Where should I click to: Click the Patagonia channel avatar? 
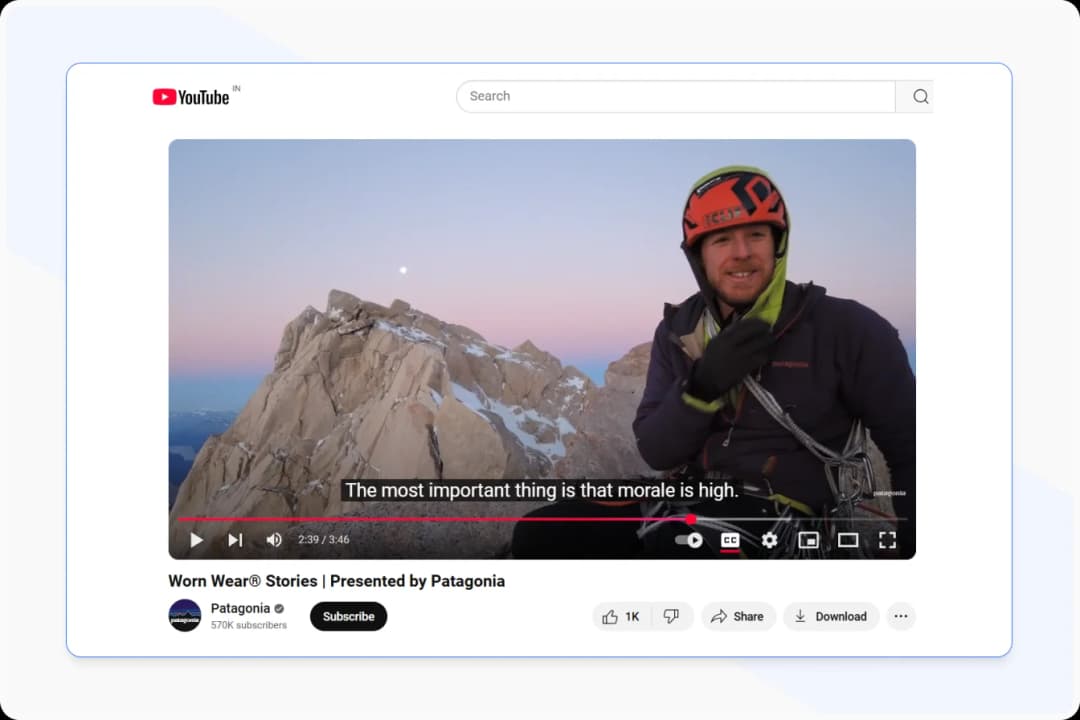[185, 616]
